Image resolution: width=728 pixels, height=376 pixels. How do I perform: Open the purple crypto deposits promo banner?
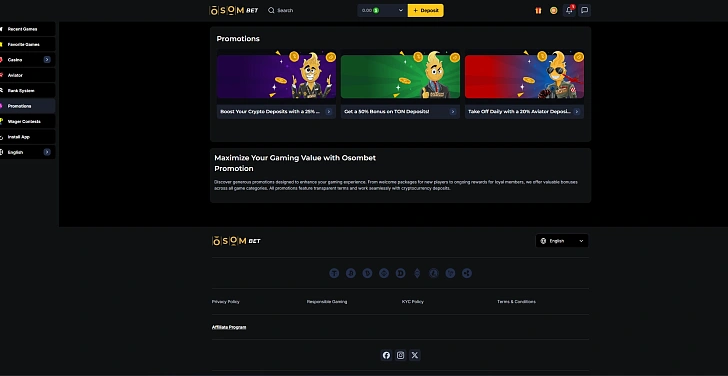click(276, 75)
